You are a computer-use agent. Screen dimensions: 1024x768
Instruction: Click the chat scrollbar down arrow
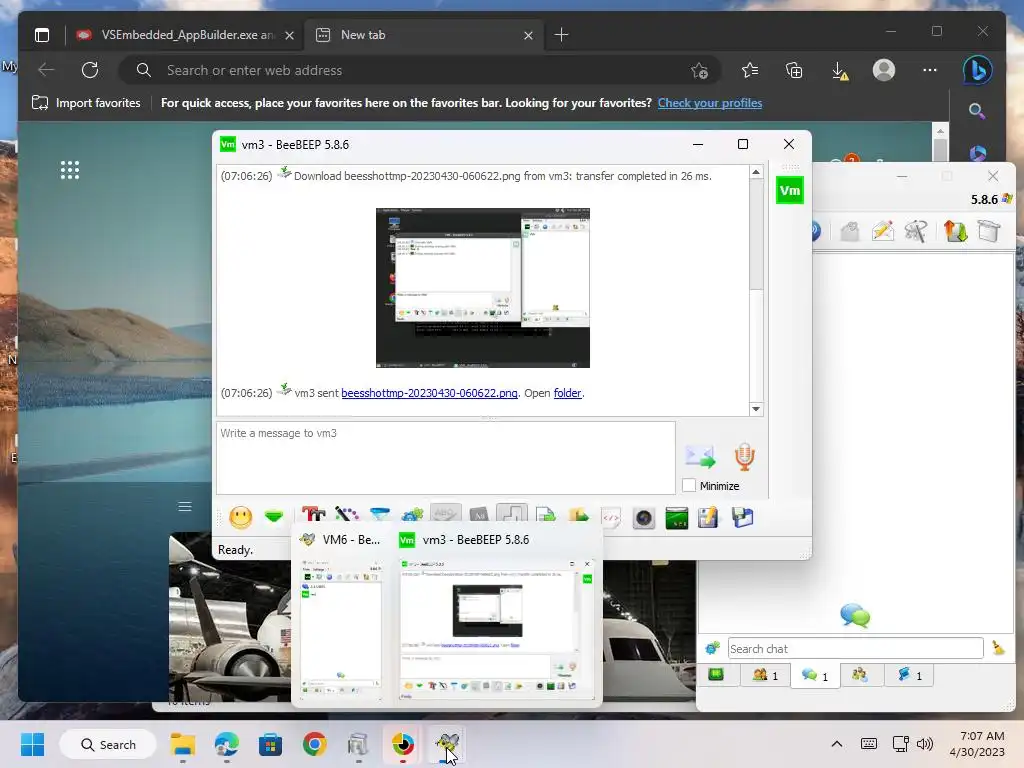click(756, 409)
